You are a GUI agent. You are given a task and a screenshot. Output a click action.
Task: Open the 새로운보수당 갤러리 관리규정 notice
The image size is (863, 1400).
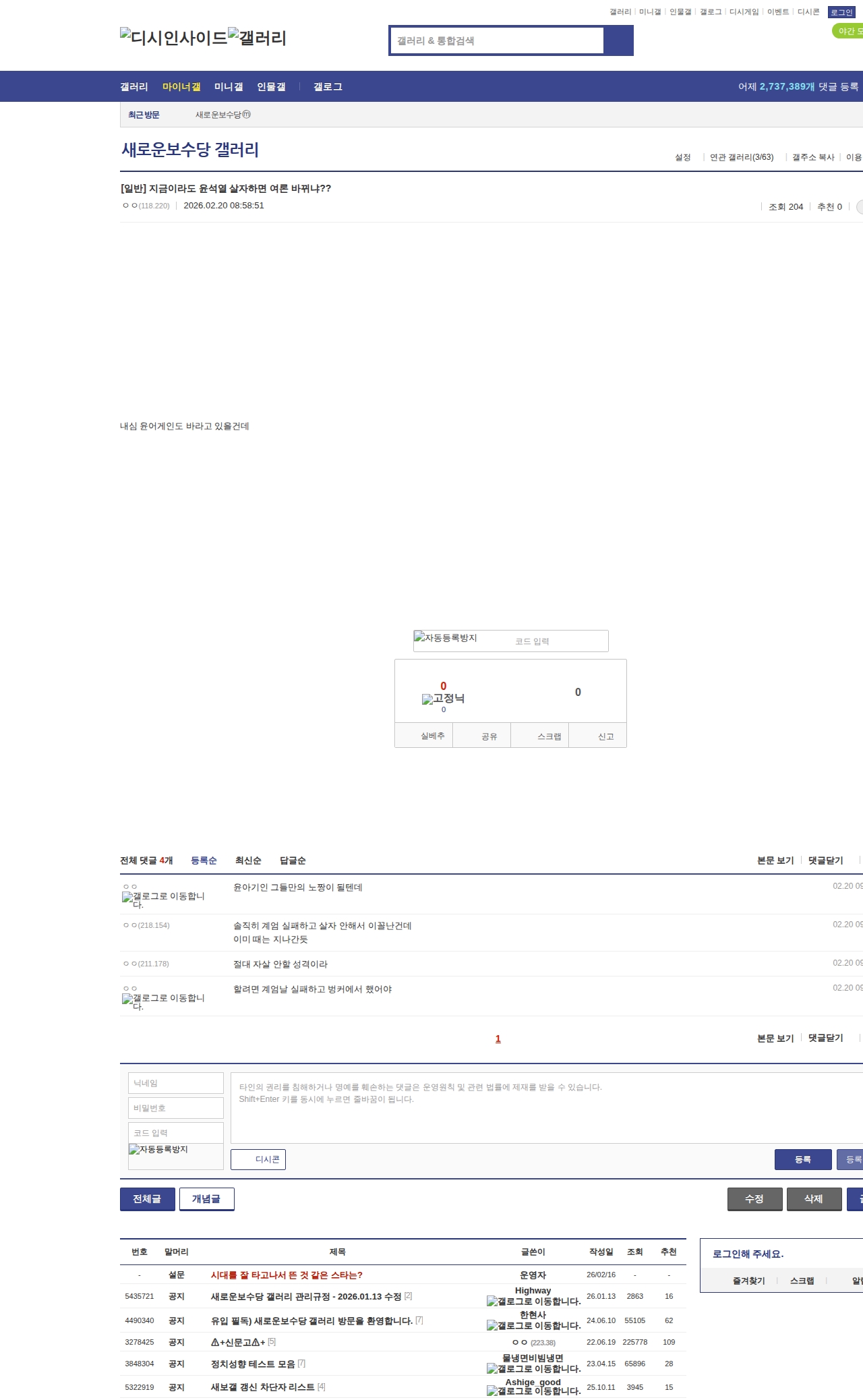coord(305,1296)
